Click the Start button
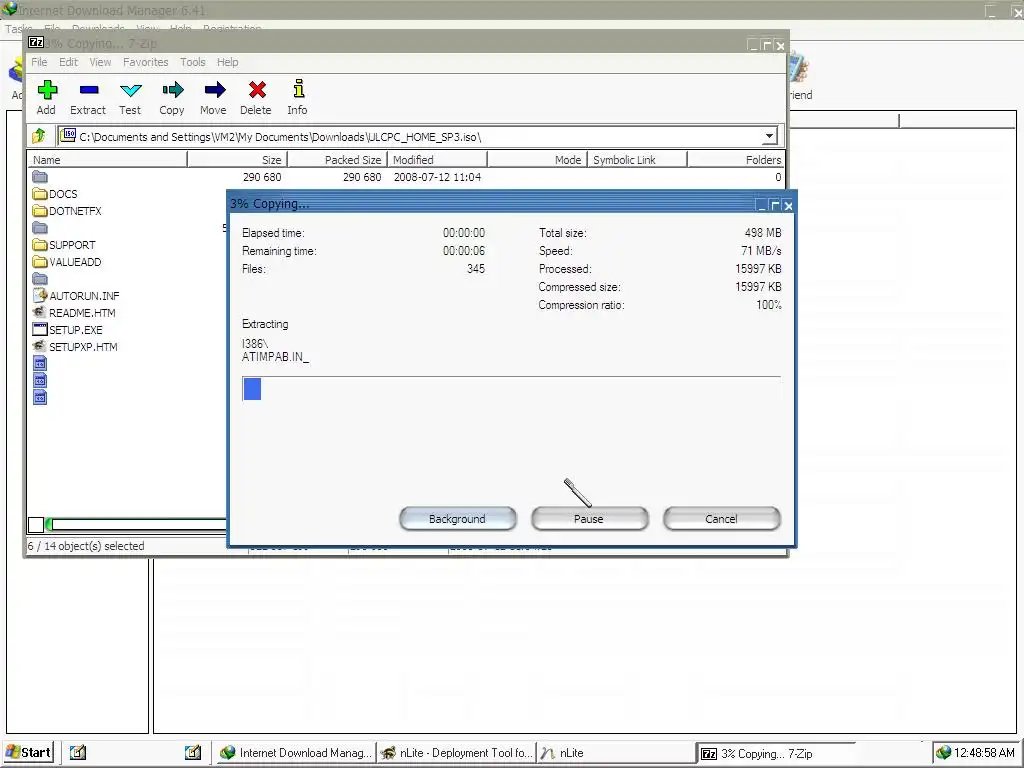1024x768 pixels. (27, 752)
